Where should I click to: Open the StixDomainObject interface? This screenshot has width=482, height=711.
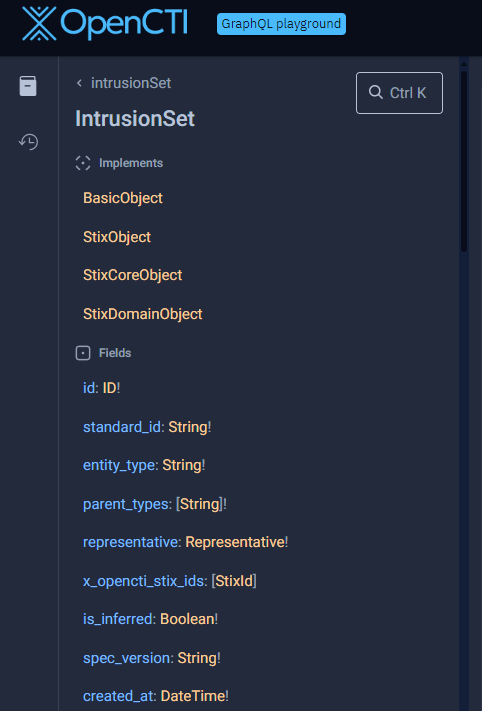(x=143, y=314)
